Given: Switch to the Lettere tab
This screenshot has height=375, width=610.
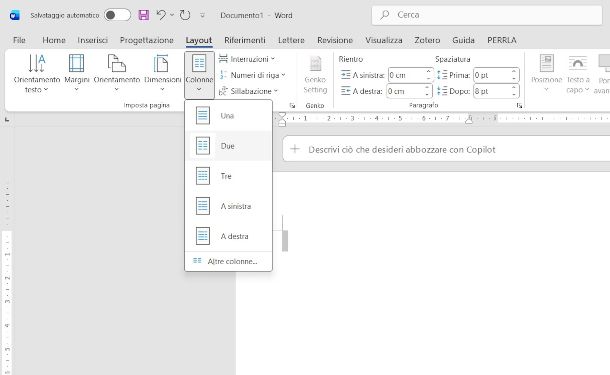Looking at the screenshot, I should point(291,40).
